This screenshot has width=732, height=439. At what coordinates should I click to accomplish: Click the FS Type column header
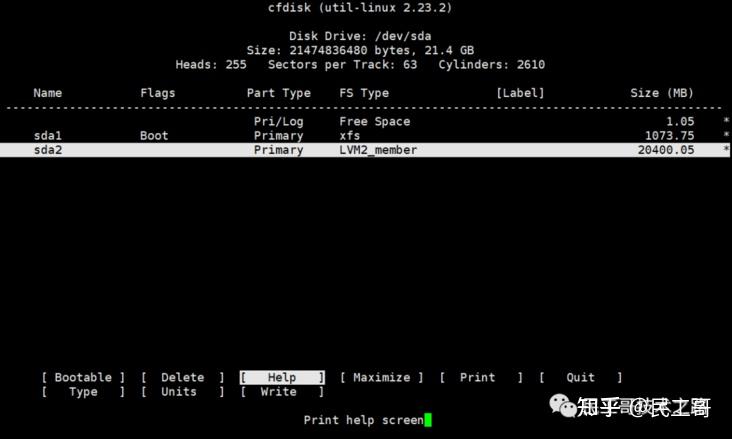pyautogui.click(x=364, y=93)
